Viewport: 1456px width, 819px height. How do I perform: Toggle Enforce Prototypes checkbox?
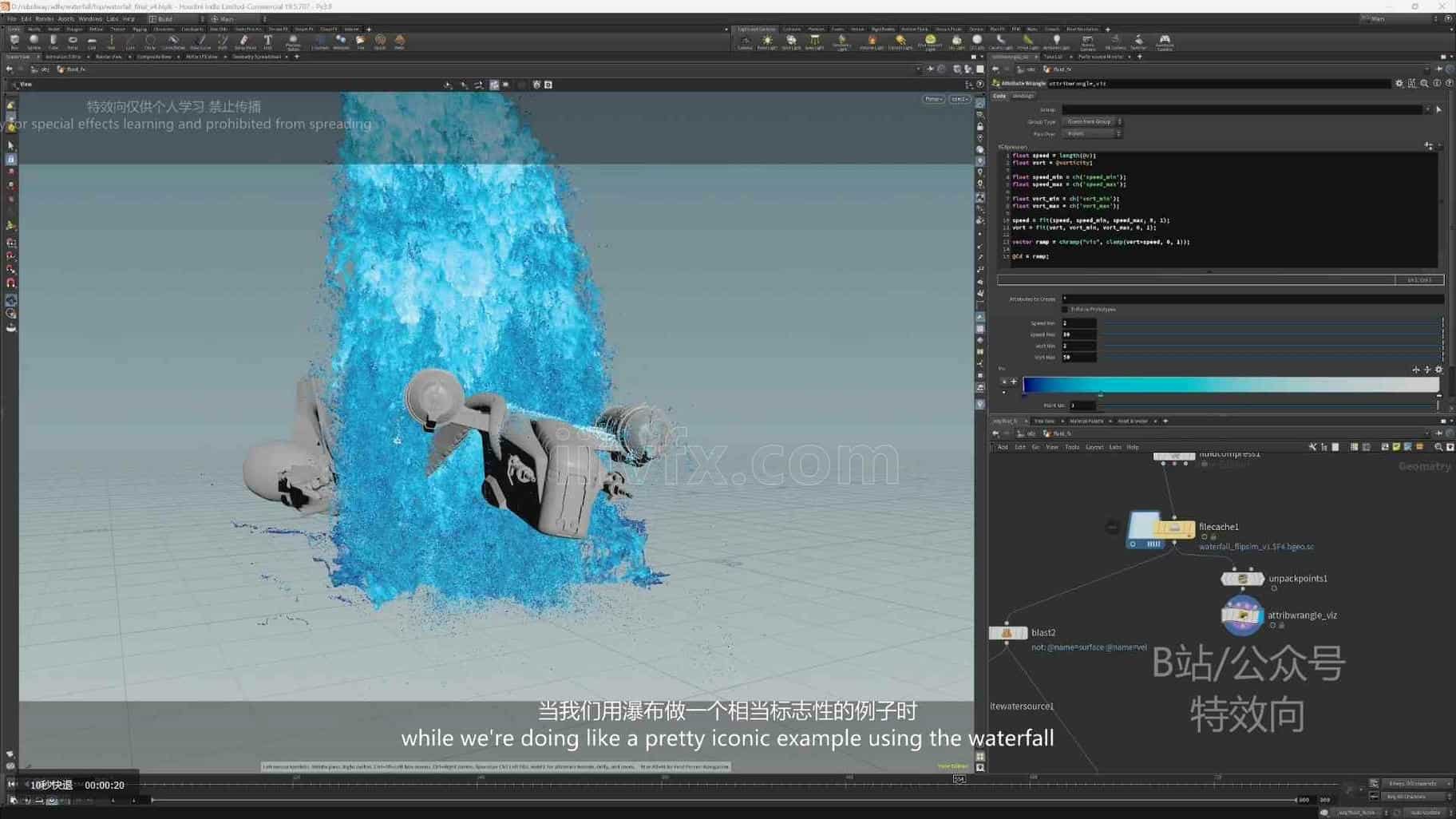click(x=1065, y=309)
